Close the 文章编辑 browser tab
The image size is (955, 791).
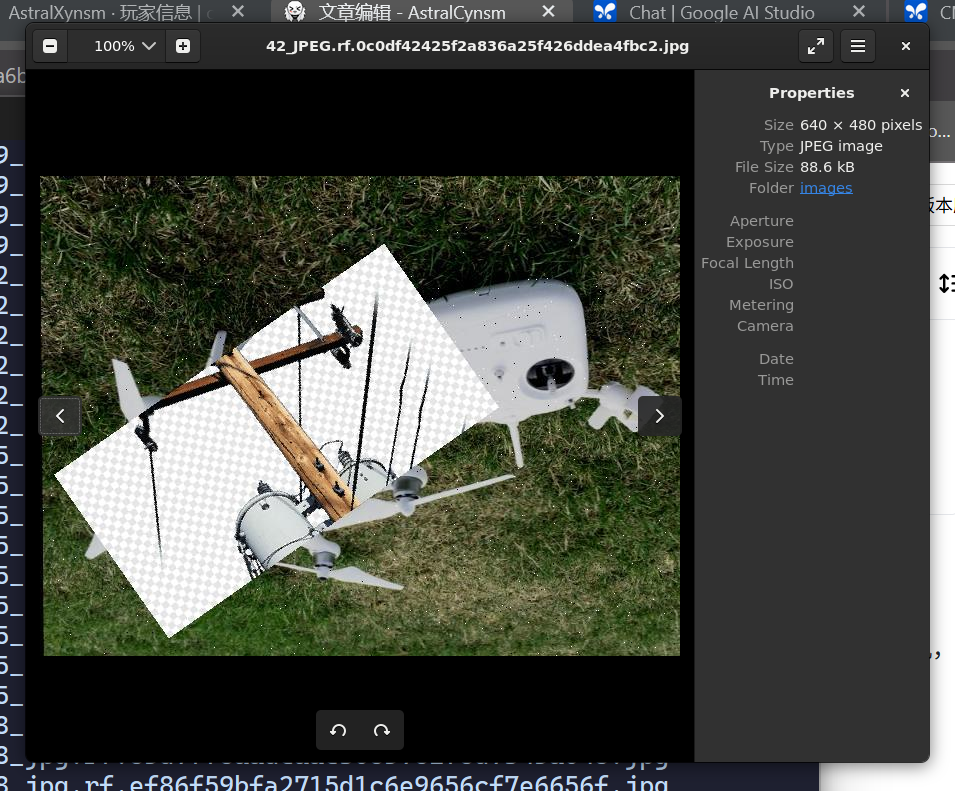548,12
